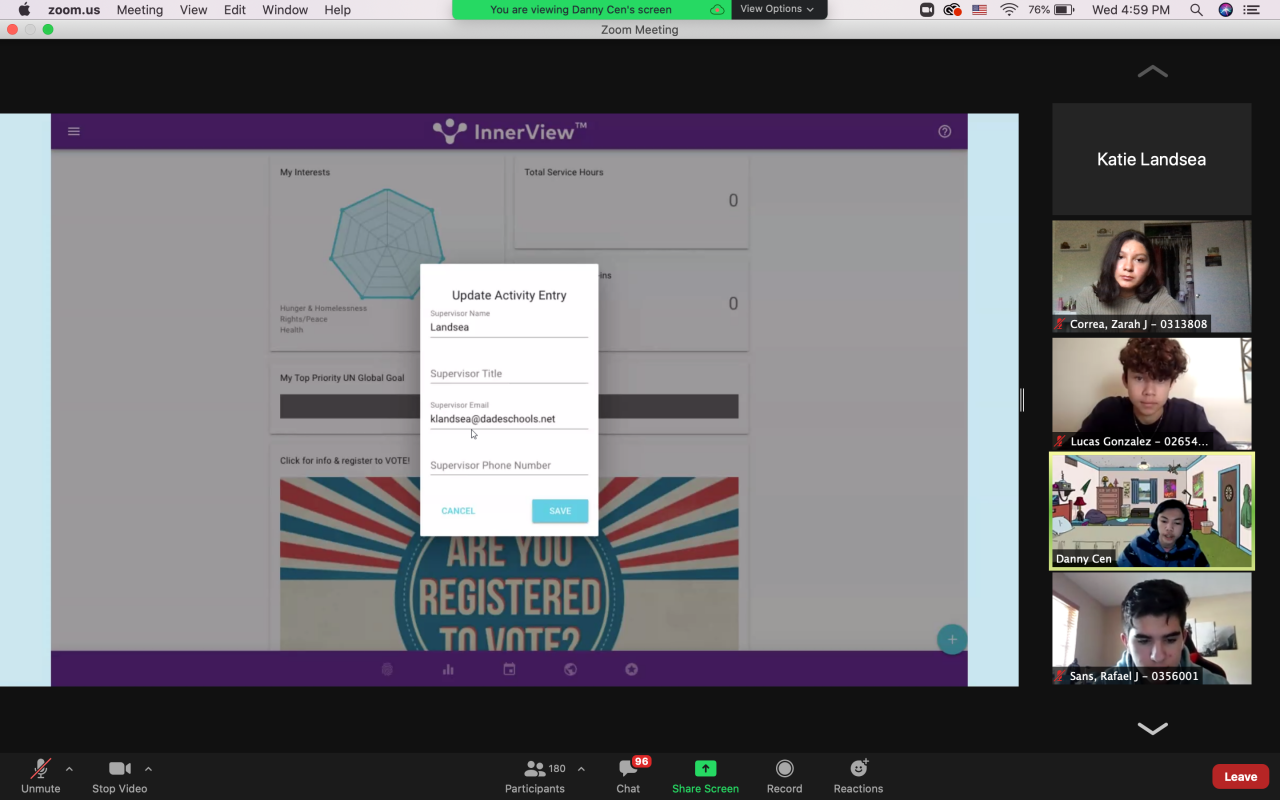The height and width of the screenshot is (800, 1280).
Task: Click the Supervisor Phone Number field
Action: [509, 465]
